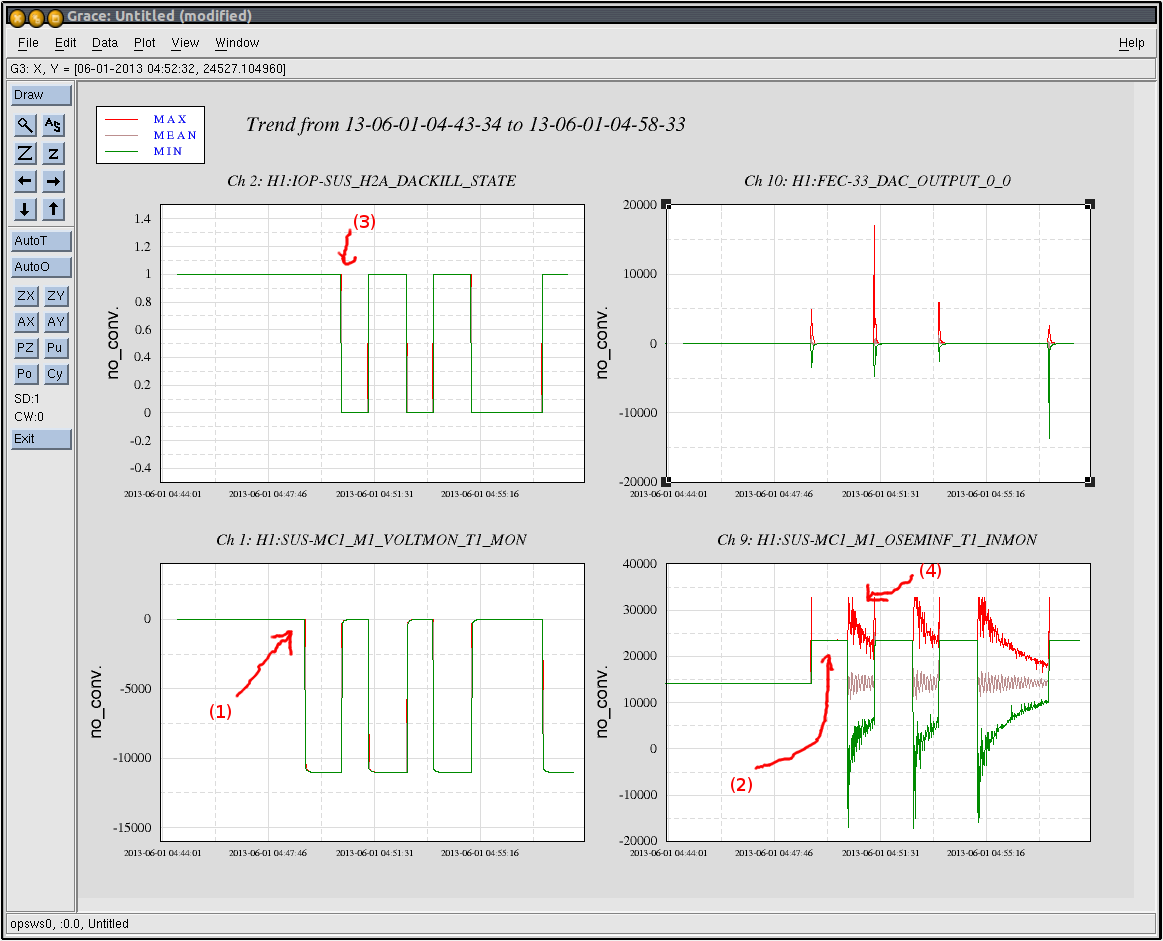The width and height of the screenshot is (1163, 941).
Task: Open the Data menu
Action: (x=105, y=43)
